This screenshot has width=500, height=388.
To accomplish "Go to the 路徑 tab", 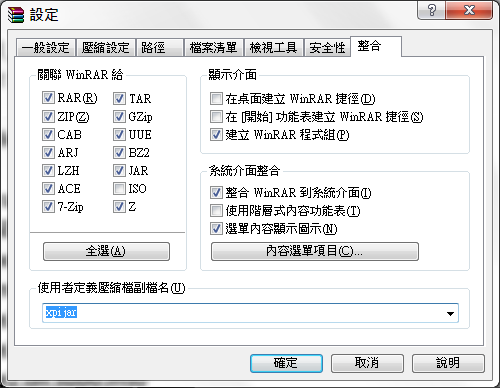I will click(x=160, y=48).
